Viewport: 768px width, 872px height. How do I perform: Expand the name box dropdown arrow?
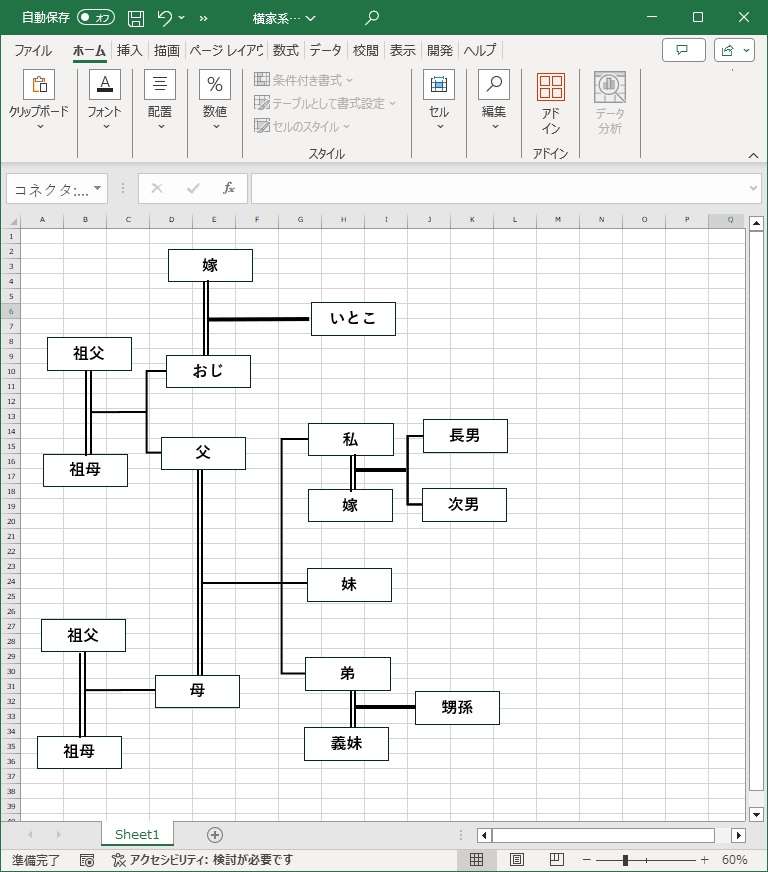tap(98, 188)
